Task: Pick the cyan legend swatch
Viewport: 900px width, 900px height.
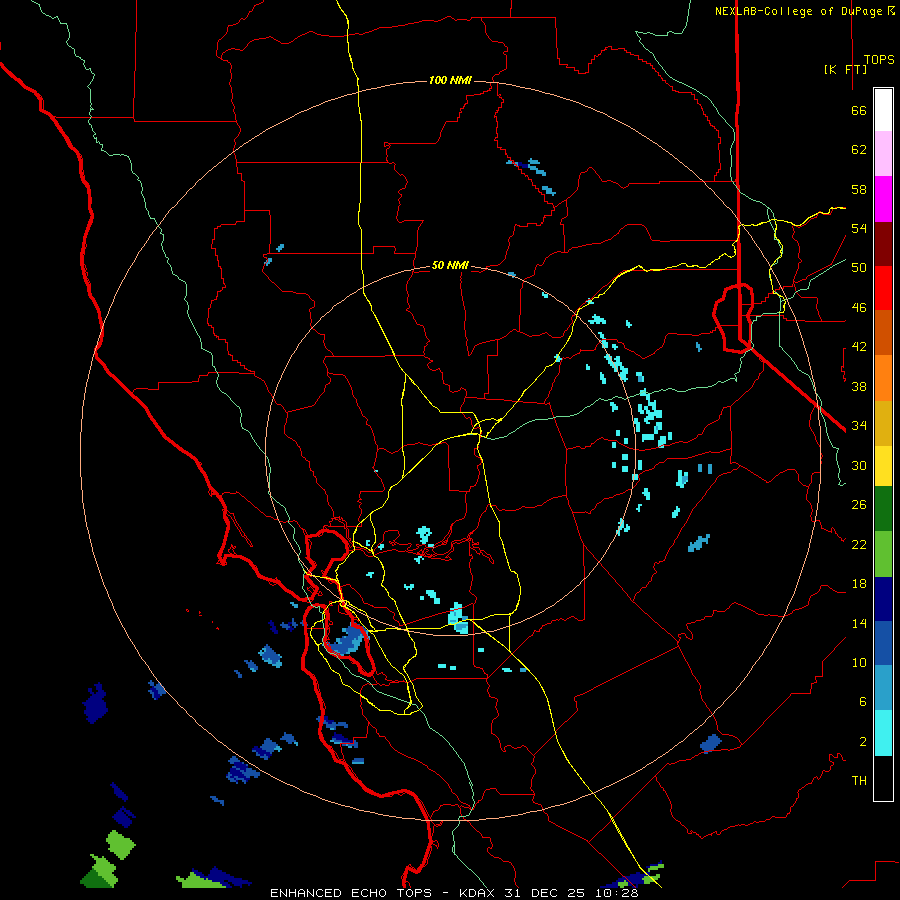Action: pyautogui.click(x=883, y=733)
